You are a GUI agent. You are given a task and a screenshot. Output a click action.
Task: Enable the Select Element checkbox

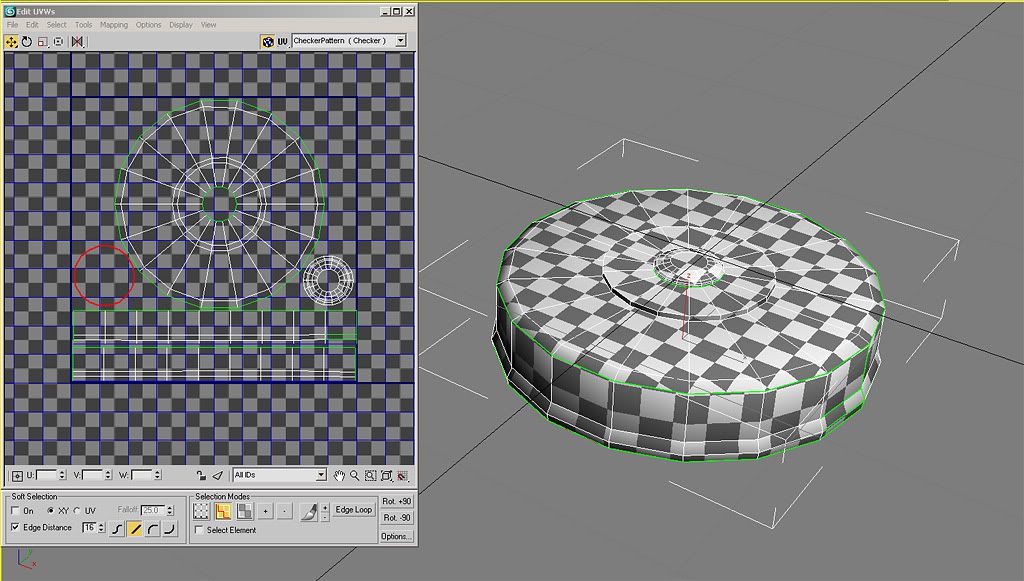click(199, 530)
